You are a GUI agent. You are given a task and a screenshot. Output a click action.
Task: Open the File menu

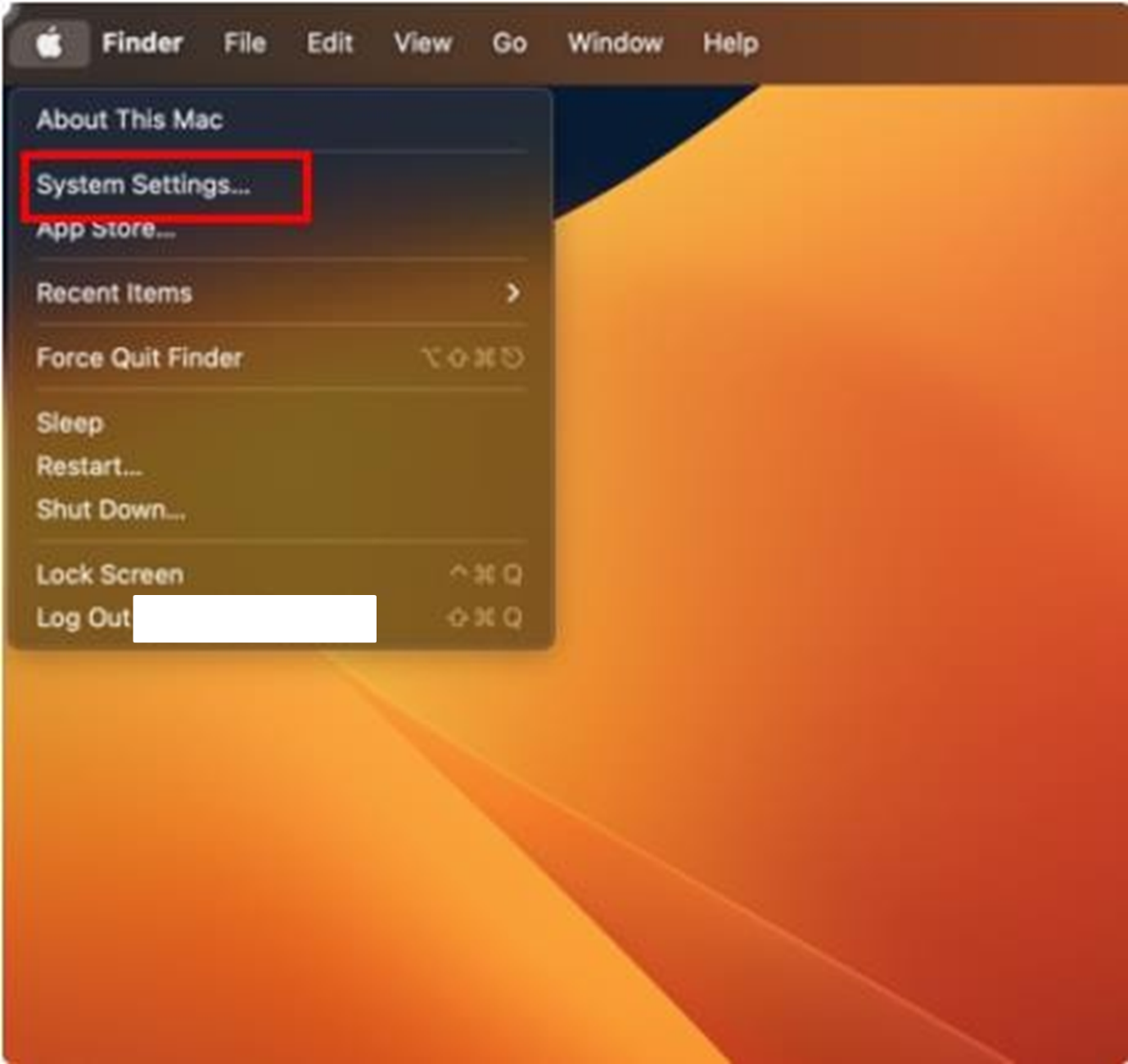[x=243, y=43]
